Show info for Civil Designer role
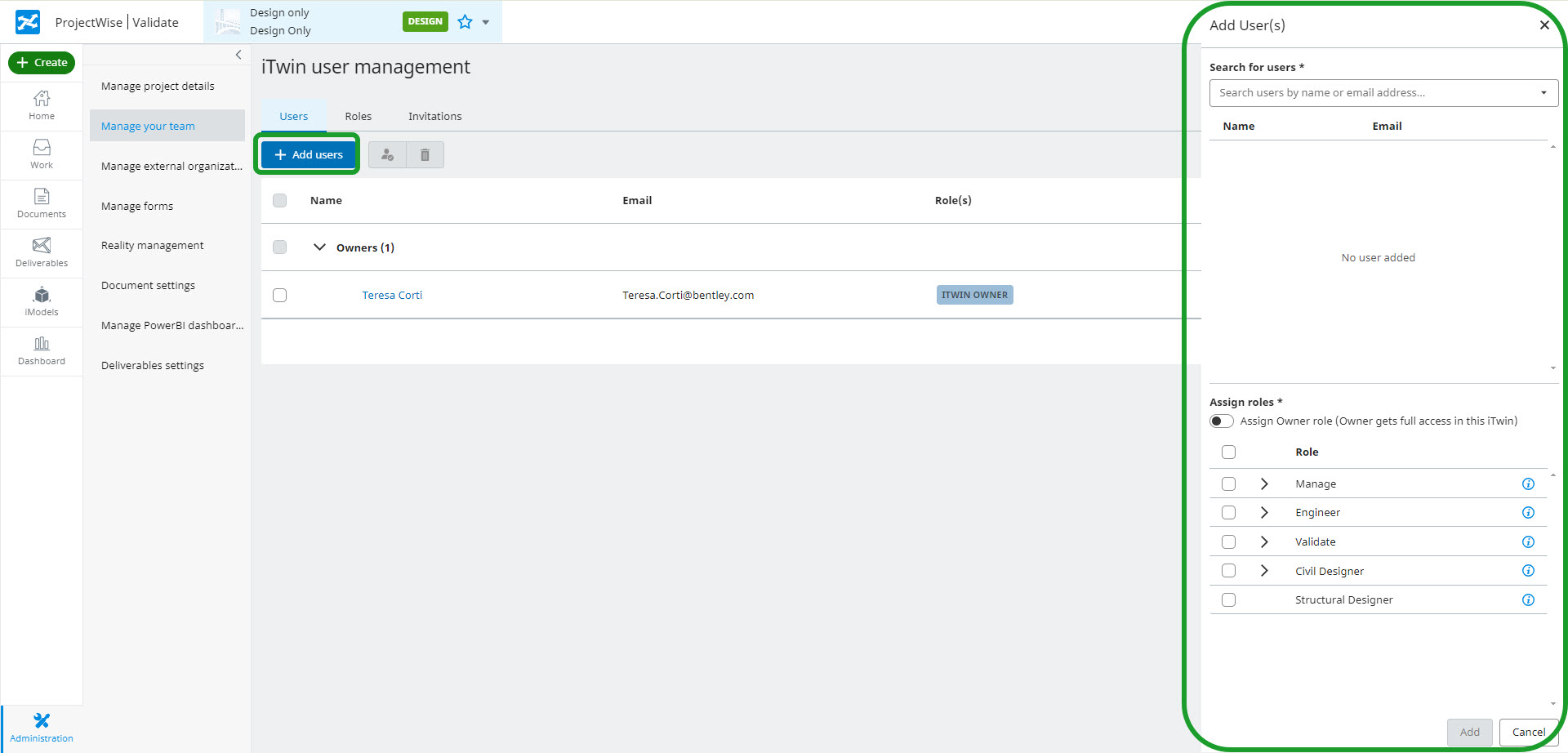 pos(1528,570)
